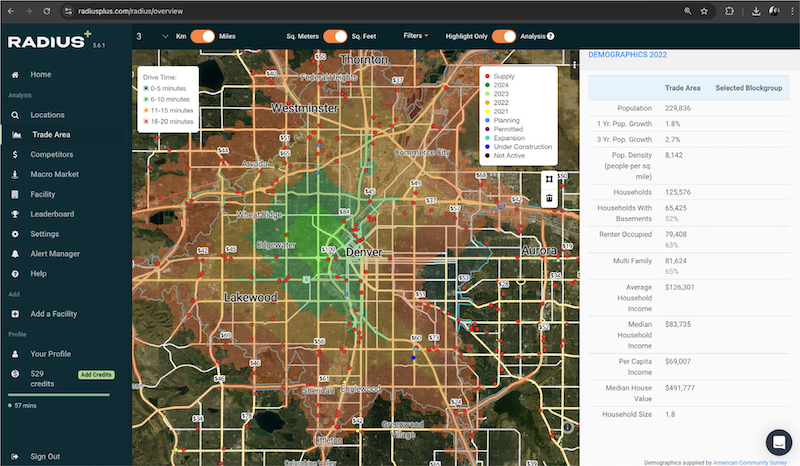Toggle the Highlight Only / Analysis switch
The height and width of the screenshot is (466, 800).
click(x=504, y=36)
